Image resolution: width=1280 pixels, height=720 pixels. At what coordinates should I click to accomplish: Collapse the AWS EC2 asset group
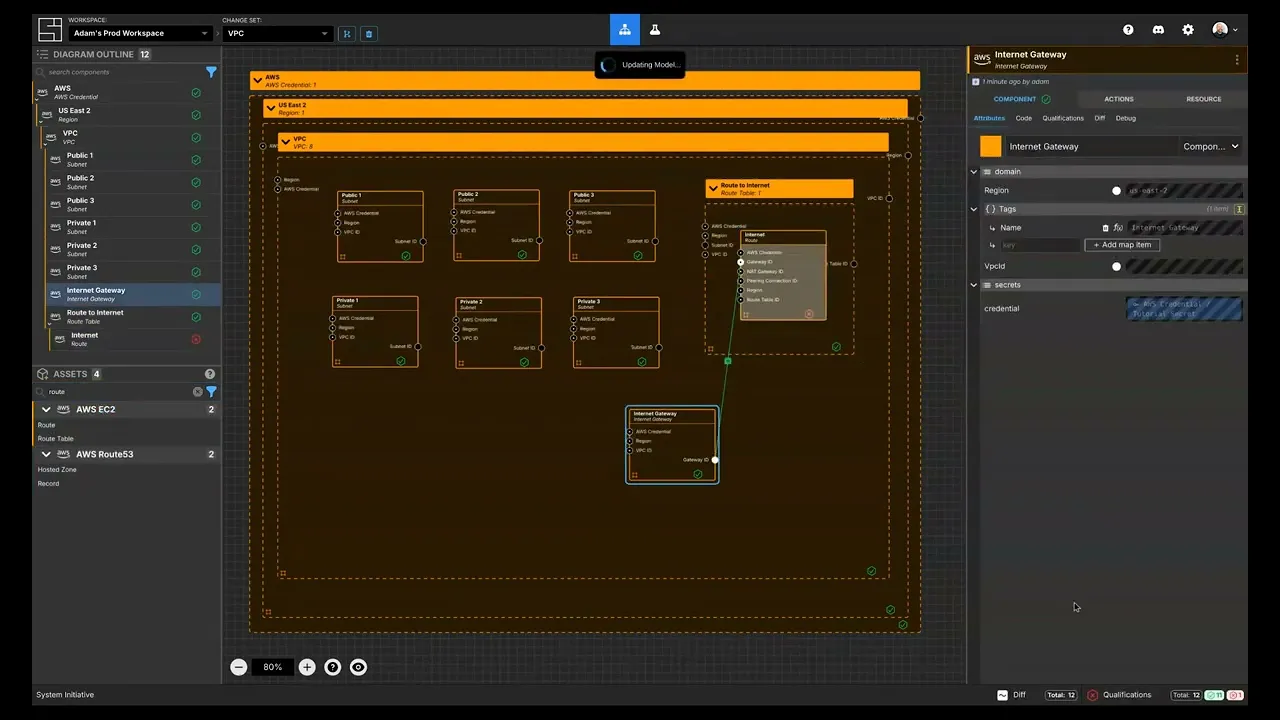(x=46, y=409)
